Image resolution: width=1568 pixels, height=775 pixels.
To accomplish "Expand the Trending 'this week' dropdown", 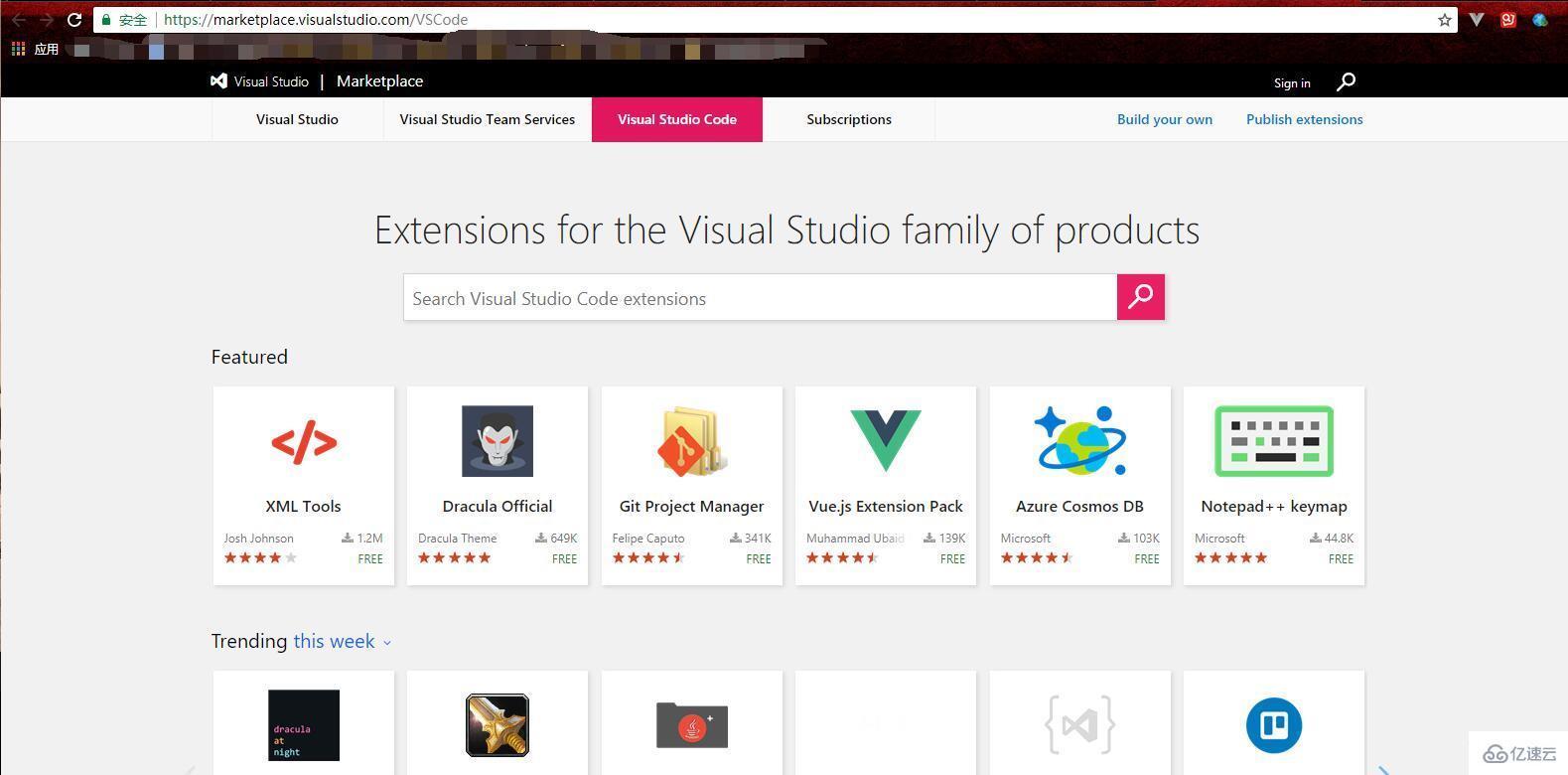I will (x=343, y=642).
